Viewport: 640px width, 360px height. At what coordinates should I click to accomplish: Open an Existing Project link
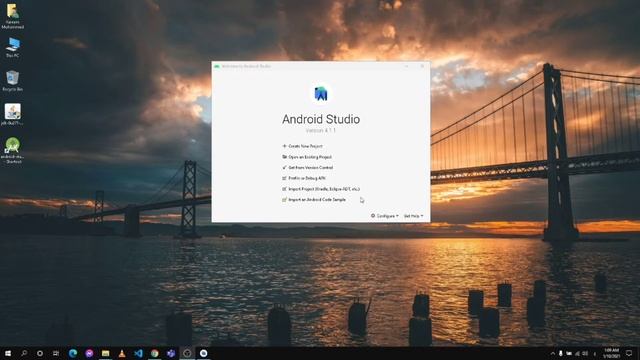coord(307,157)
